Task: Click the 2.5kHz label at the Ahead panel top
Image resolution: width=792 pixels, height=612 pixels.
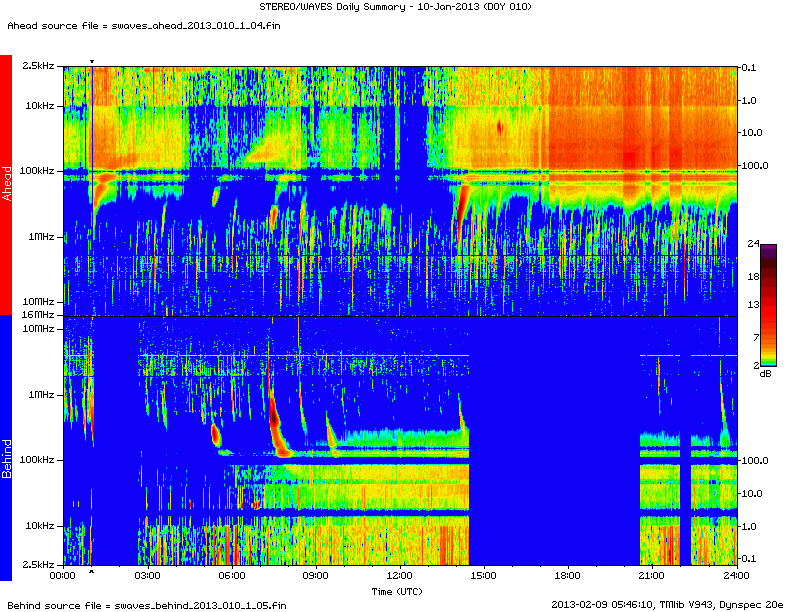Action: 39,66
